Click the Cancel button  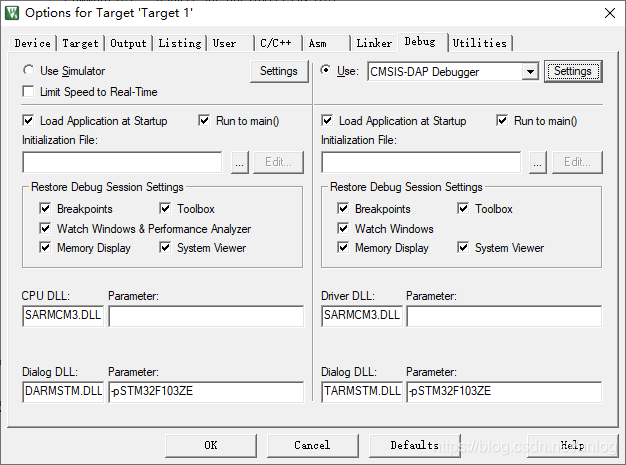point(313,445)
